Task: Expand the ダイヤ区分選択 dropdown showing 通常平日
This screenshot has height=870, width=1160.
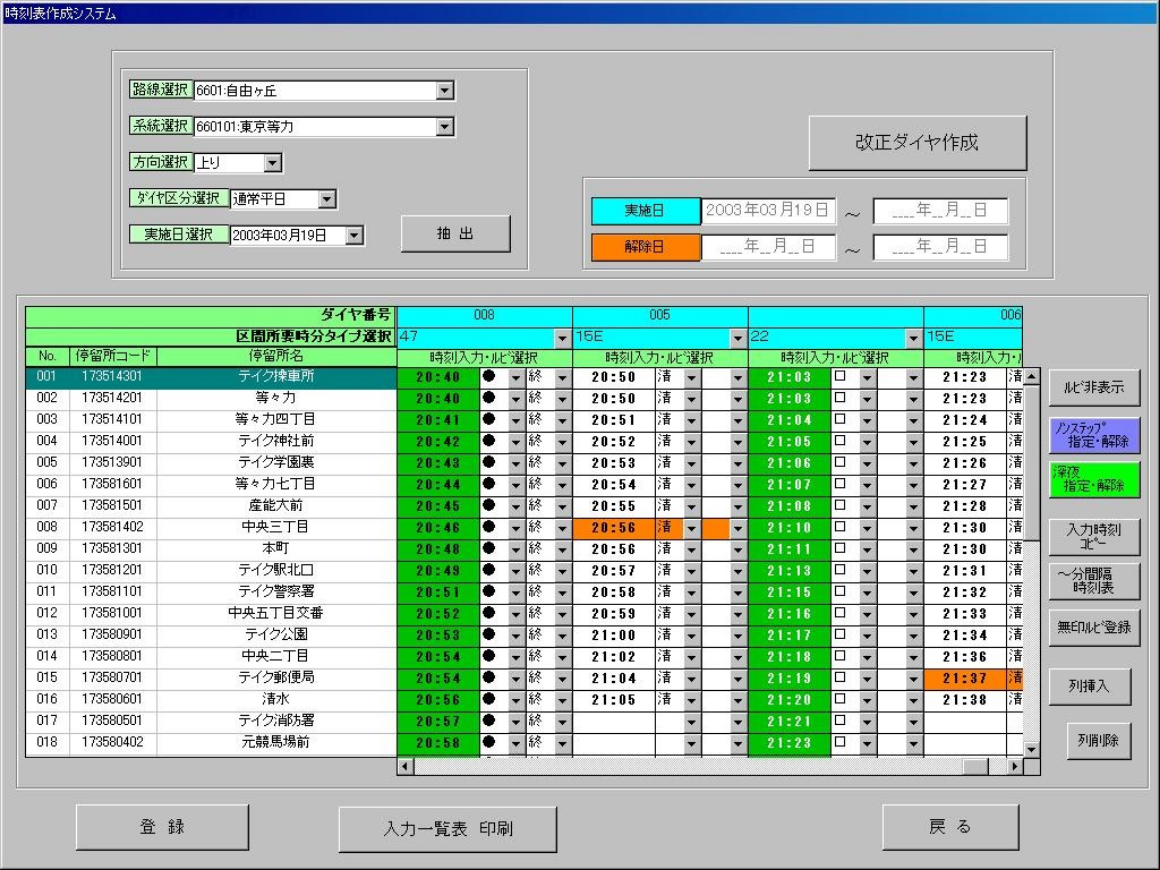Action: click(x=326, y=199)
